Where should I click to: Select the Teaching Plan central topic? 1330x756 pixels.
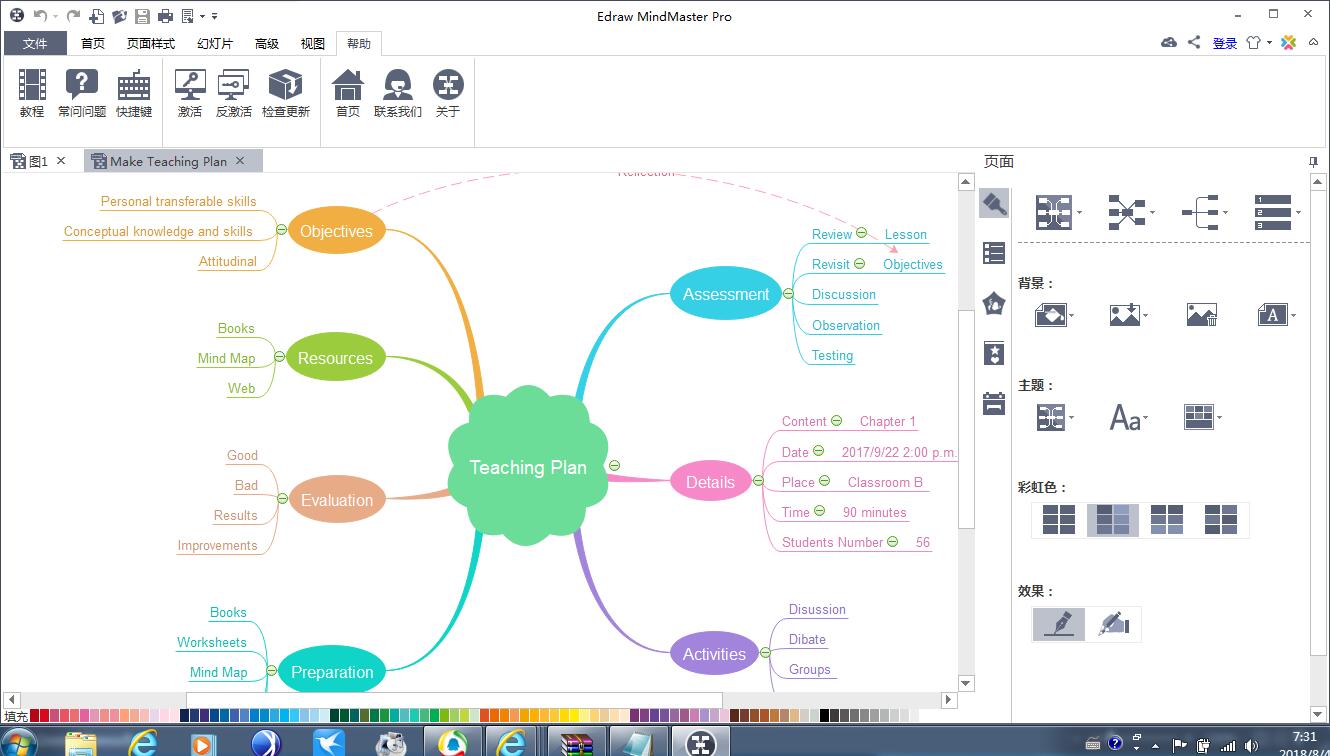pos(527,467)
